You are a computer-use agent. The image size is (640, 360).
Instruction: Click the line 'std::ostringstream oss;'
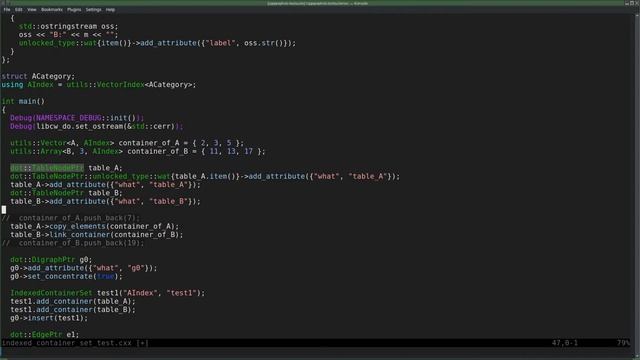pyautogui.click(x=68, y=26)
